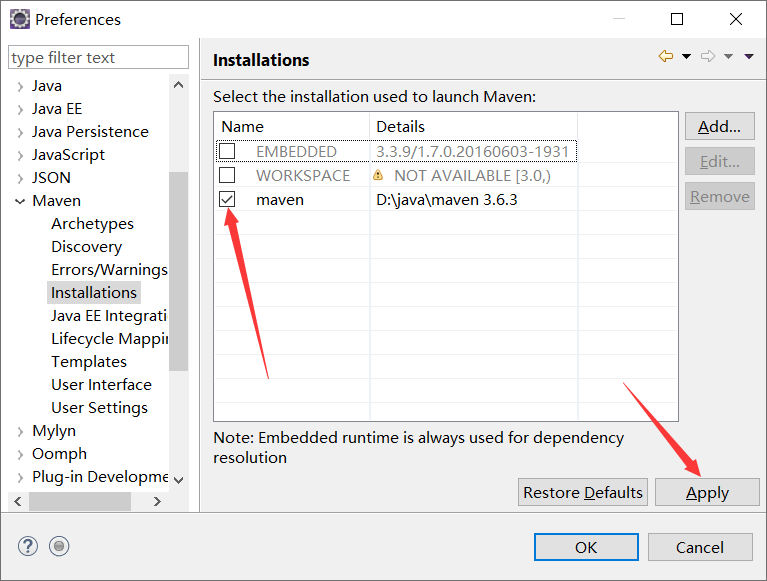Screen dimensions: 767x581
Task: Open the forward history dropdown arrow
Action: coord(728,56)
